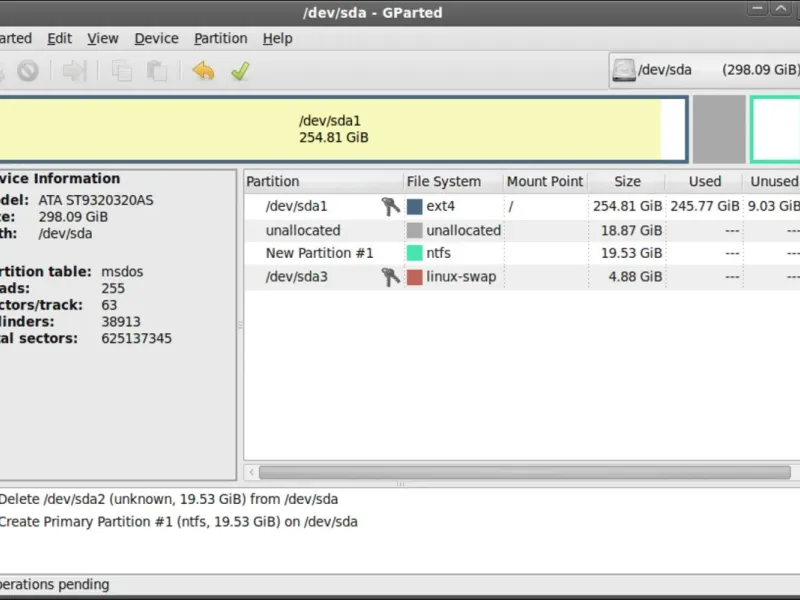Click the msdos partition table value
Image resolution: width=800 pixels, height=600 pixels.
tap(122, 271)
